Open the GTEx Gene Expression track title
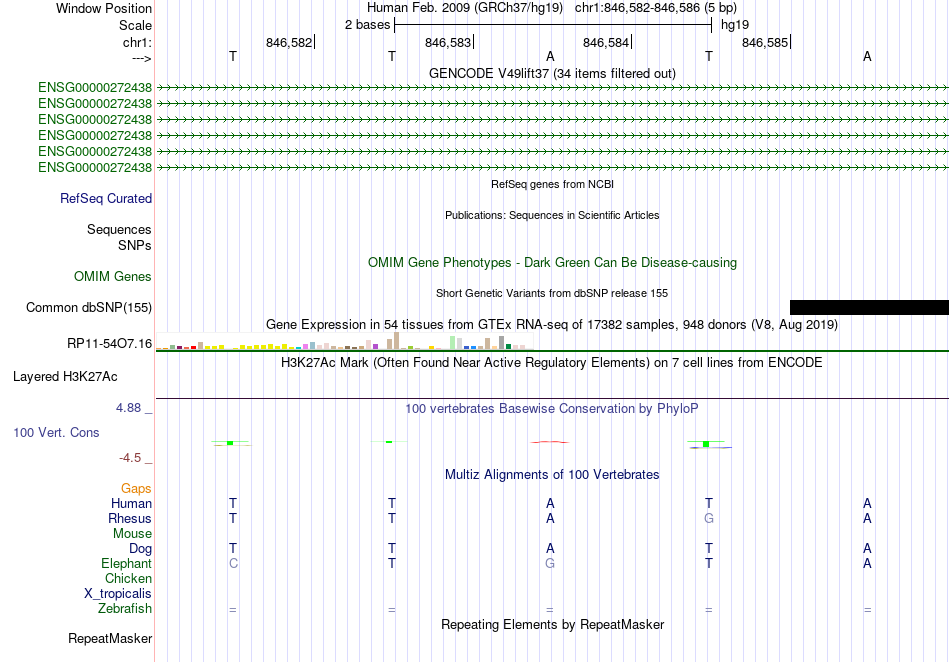The width and height of the screenshot is (950, 662). coord(552,325)
